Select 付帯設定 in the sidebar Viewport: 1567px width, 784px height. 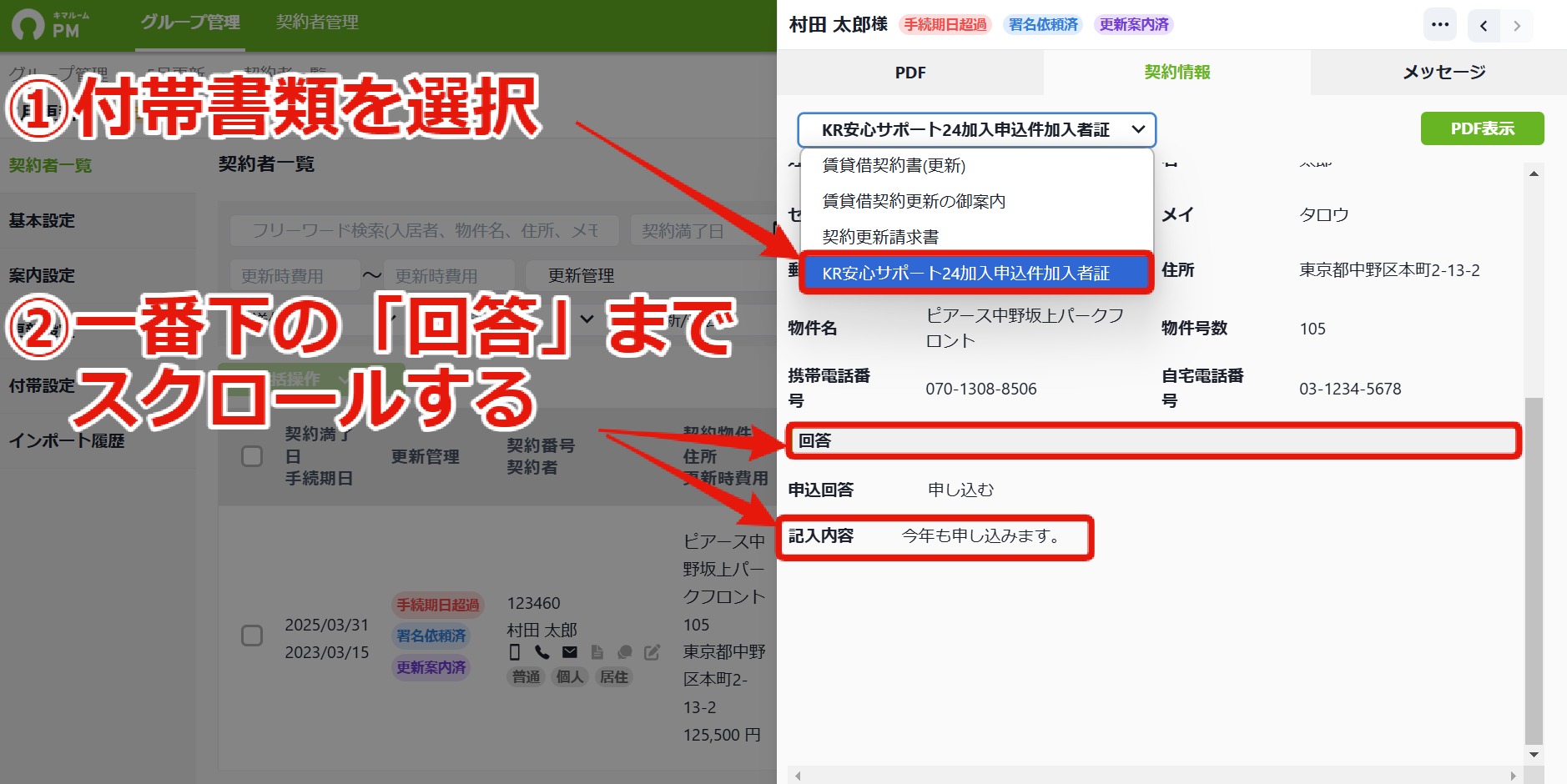[x=42, y=385]
